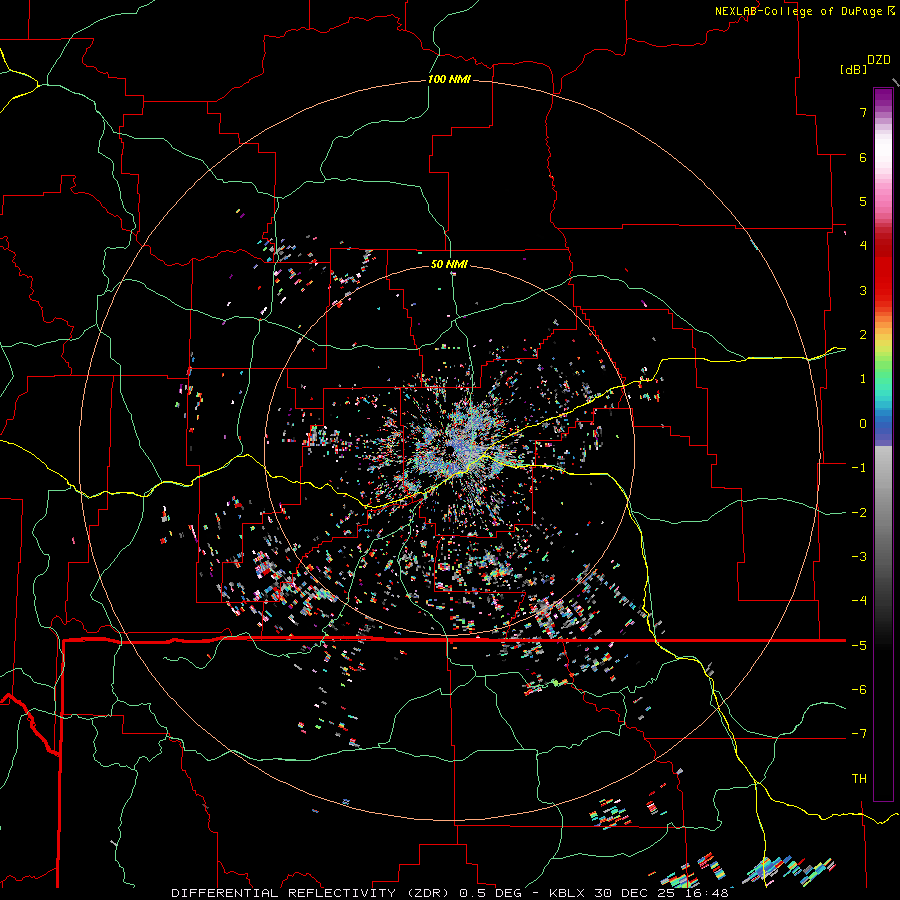Click the [dB] unit label
Screen dimensions: 900x900
pos(853,69)
